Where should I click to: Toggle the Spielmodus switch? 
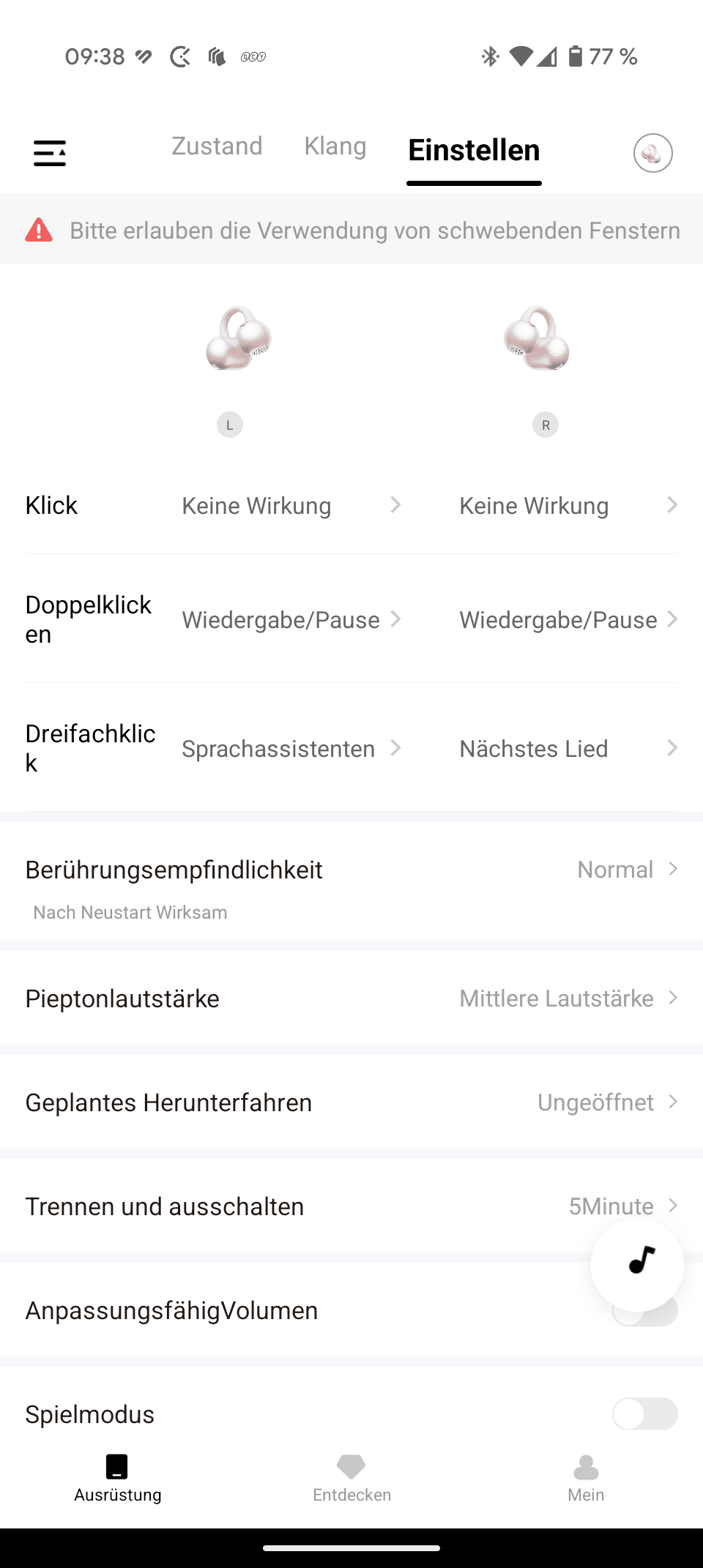pyautogui.click(x=644, y=1414)
